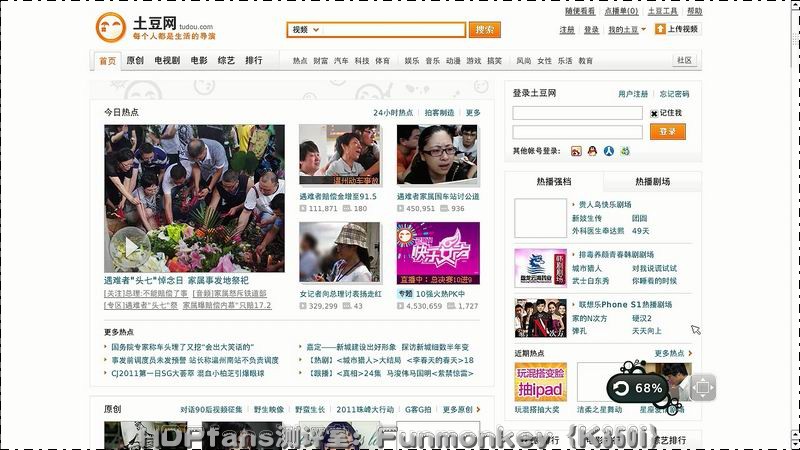
Task: Open the 原创 navigation tab
Action: pyautogui.click(x=135, y=60)
